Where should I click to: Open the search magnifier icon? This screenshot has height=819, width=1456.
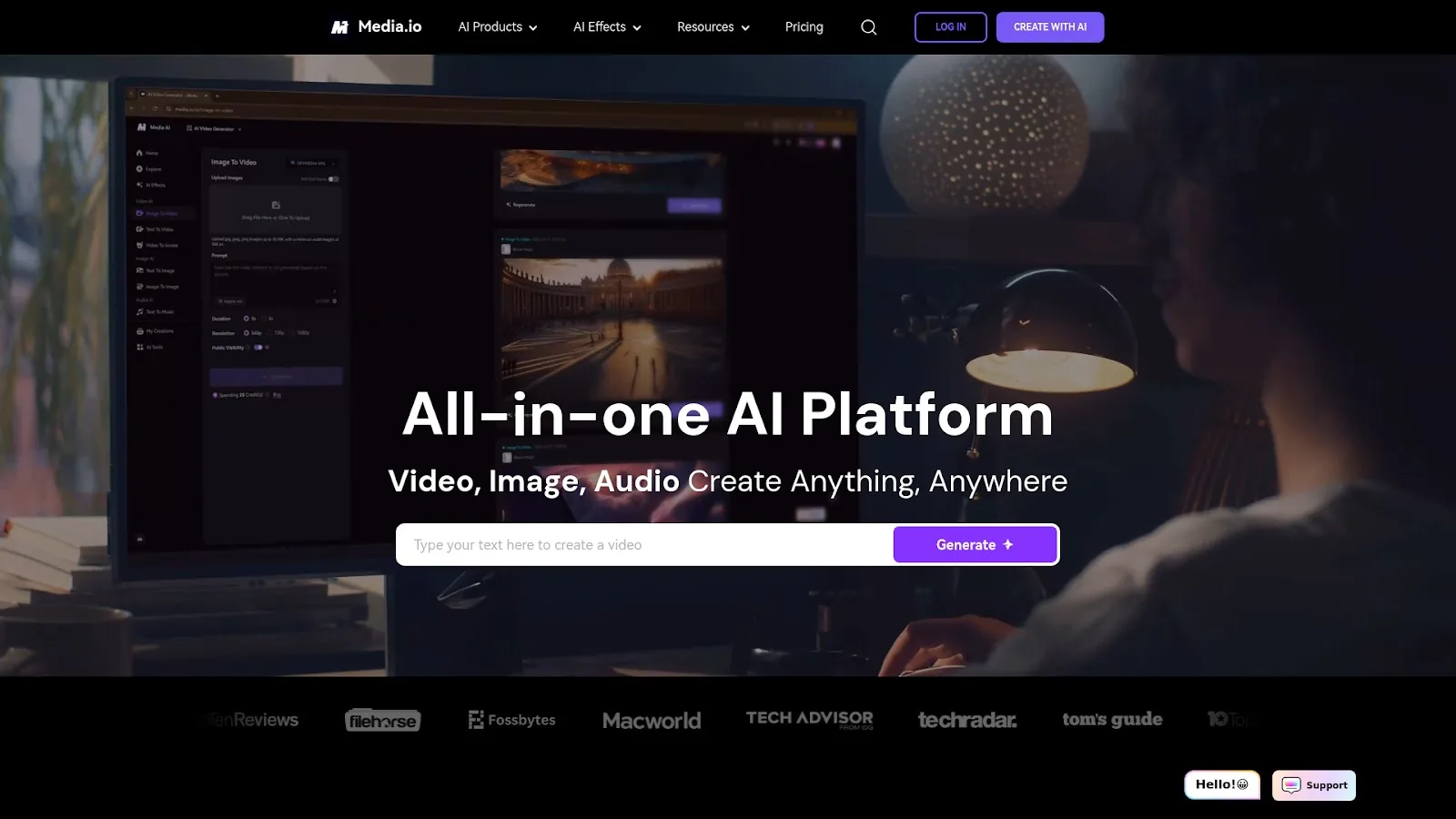pos(869,27)
